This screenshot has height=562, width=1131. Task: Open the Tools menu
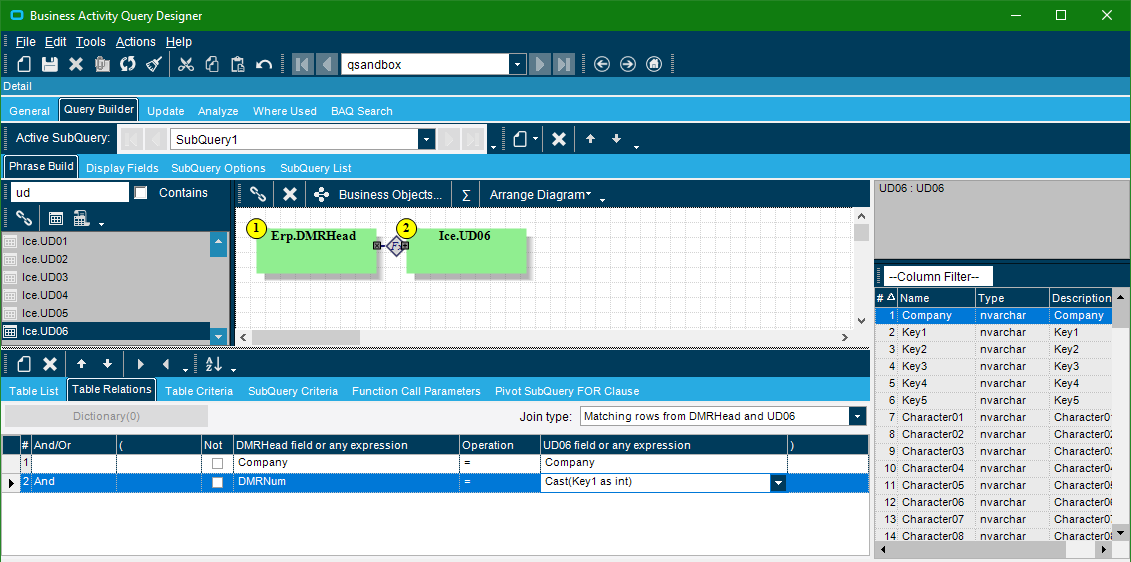click(91, 42)
